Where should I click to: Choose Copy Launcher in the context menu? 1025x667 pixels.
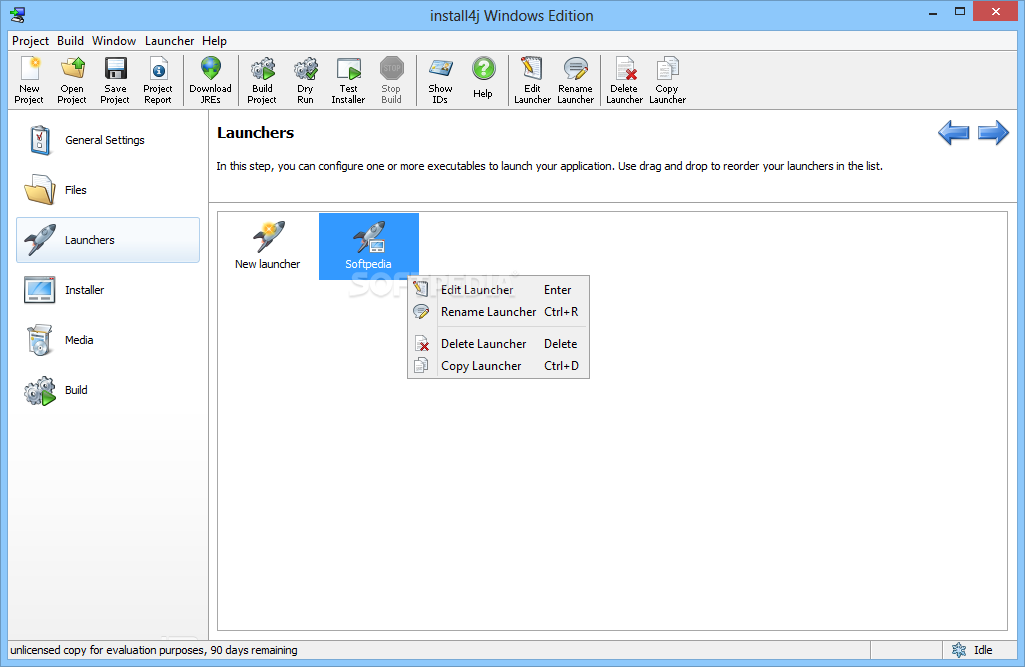click(x=498, y=366)
